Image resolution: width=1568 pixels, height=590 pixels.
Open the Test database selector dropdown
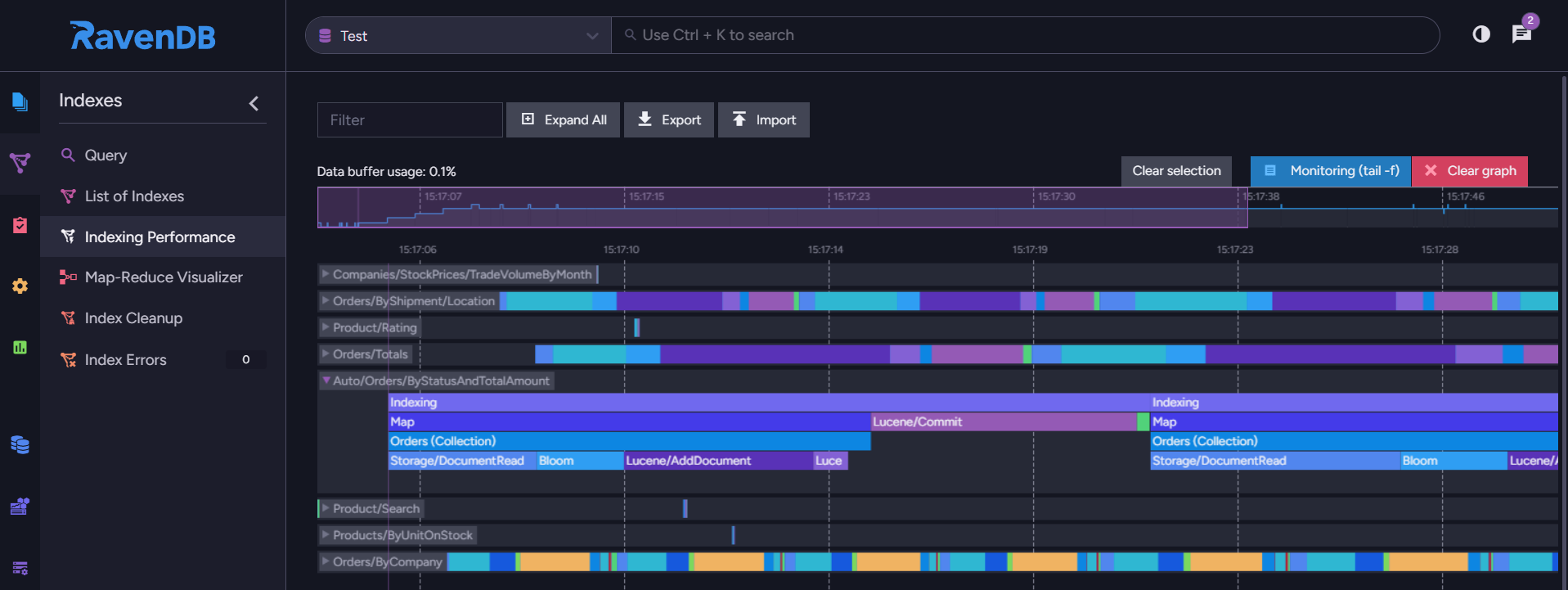458,35
